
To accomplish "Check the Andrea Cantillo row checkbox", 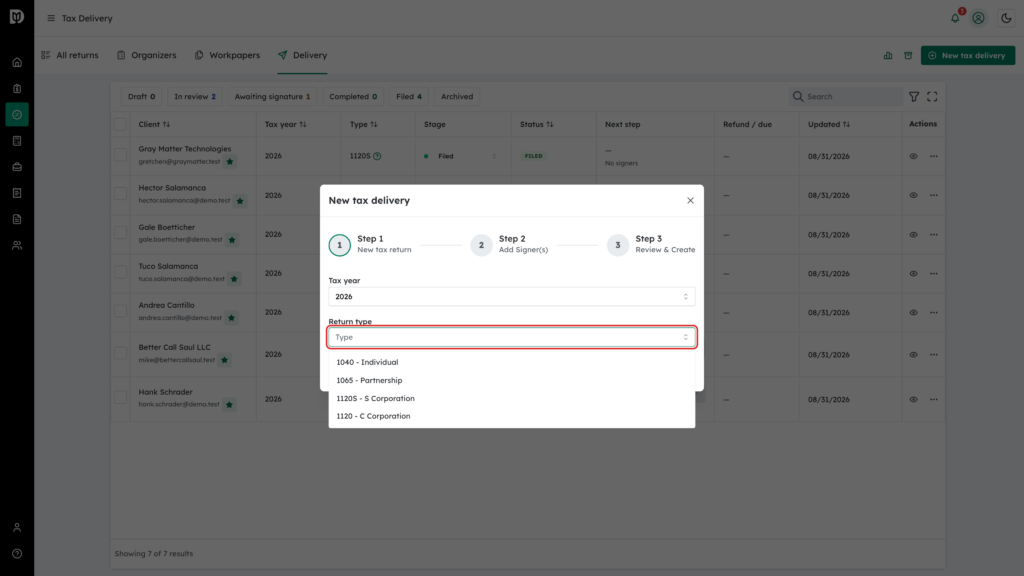I will point(120,312).
